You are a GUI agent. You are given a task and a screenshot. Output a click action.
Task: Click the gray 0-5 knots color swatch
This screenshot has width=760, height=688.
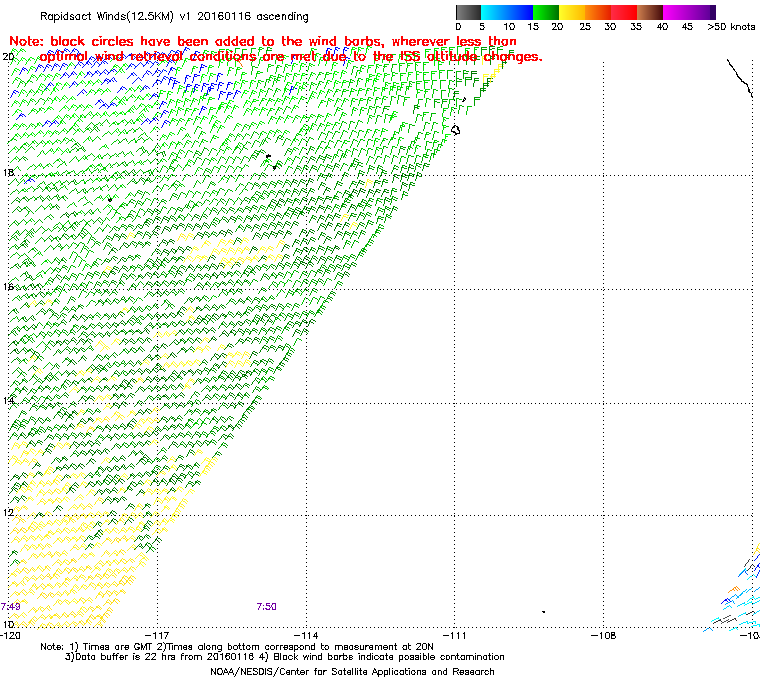(468, 12)
